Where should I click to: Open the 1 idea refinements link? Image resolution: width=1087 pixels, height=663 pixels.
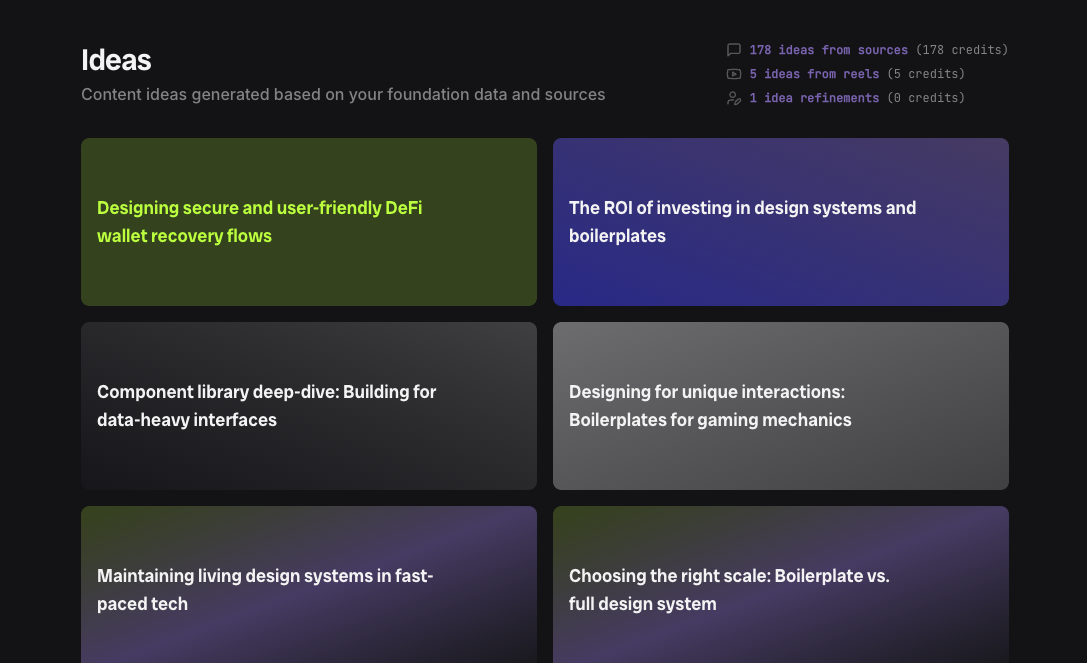814,98
